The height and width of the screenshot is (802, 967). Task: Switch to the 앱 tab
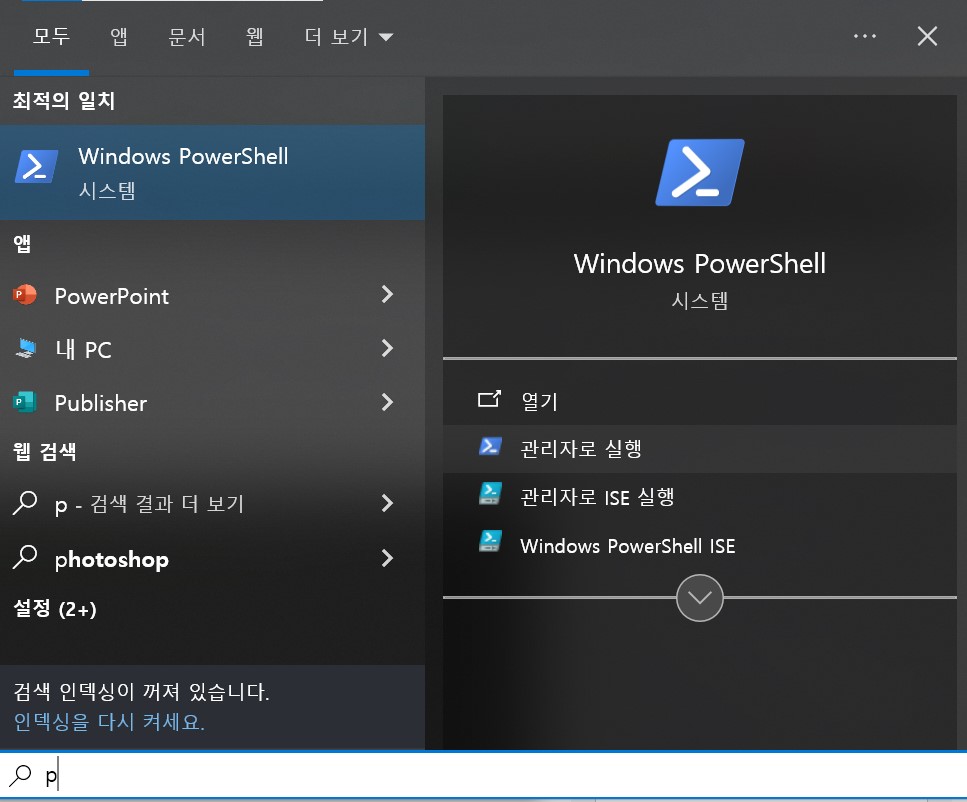point(119,36)
